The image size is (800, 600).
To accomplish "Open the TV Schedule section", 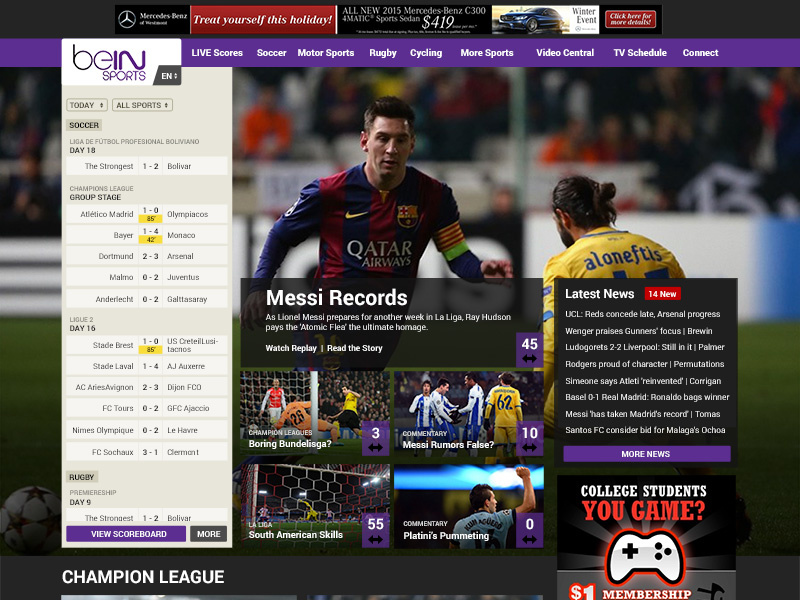I will coord(639,52).
